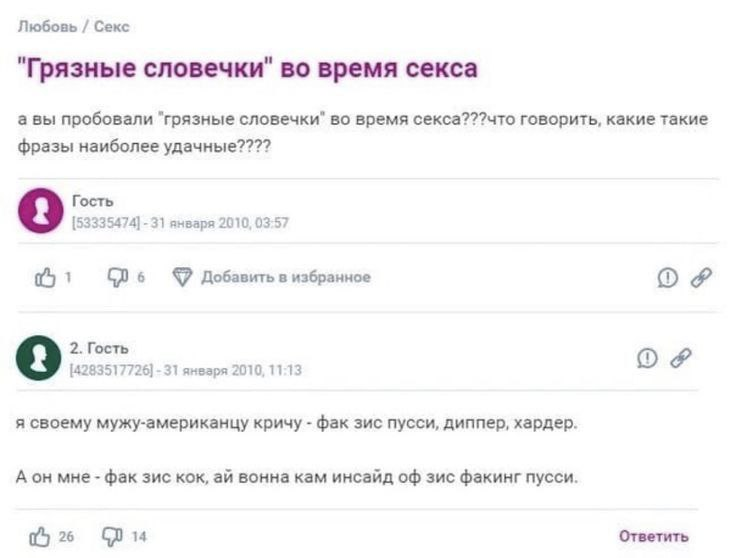Dislike the original post with thumbs down
The height and width of the screenshot is (558, 736).
point(117,277)
